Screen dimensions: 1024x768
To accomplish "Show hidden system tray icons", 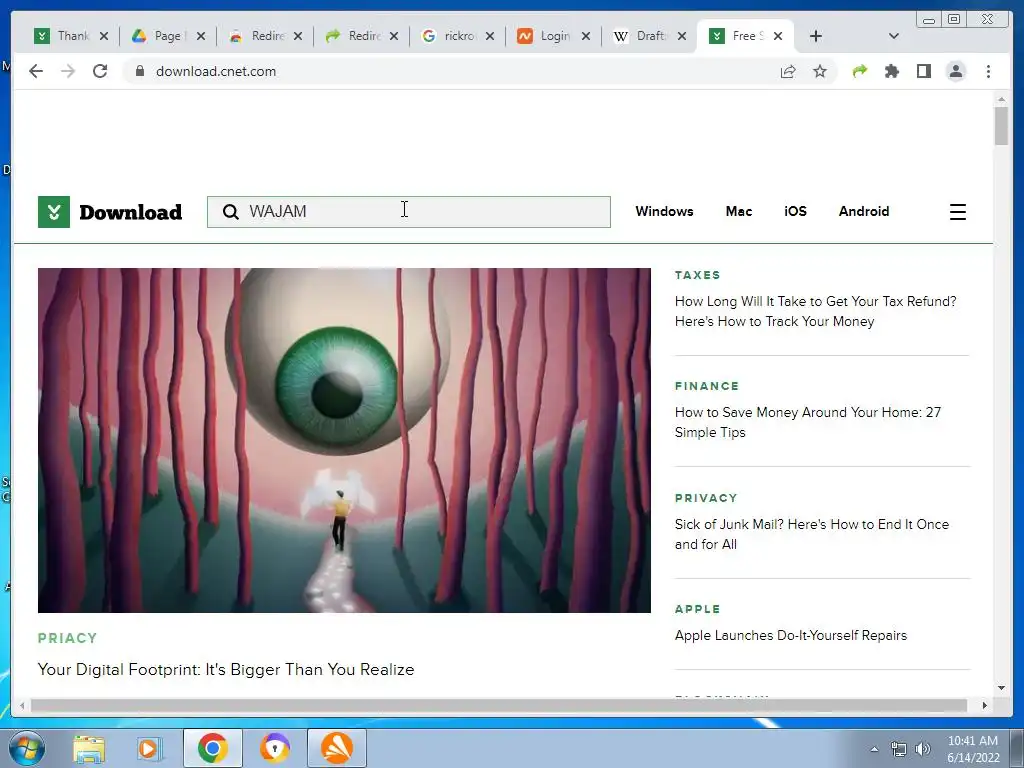I will (874, 750).
